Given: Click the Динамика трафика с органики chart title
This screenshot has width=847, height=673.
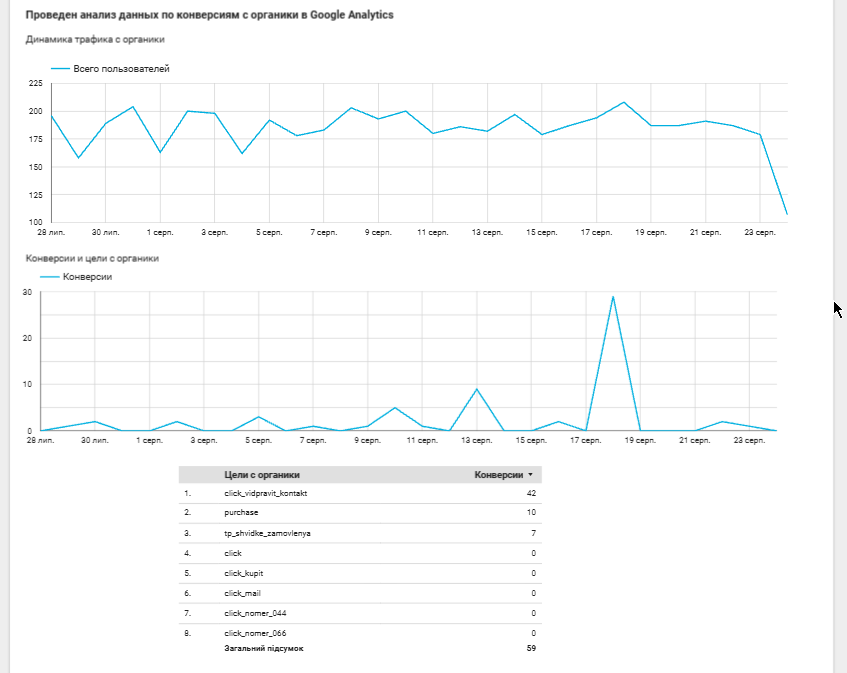Looking at the screenshot, I should click(95, 39).
